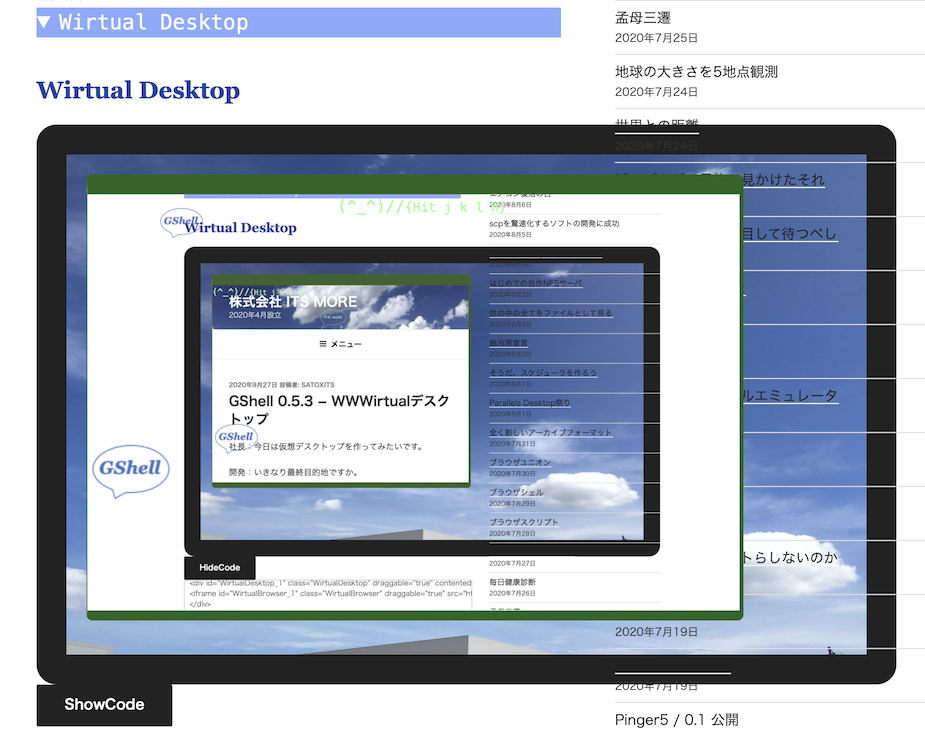The image size is (925, 733).
Task: Open the Parallels Desktop祭り link
Action: pyautogui.click(x=530, y=402)
